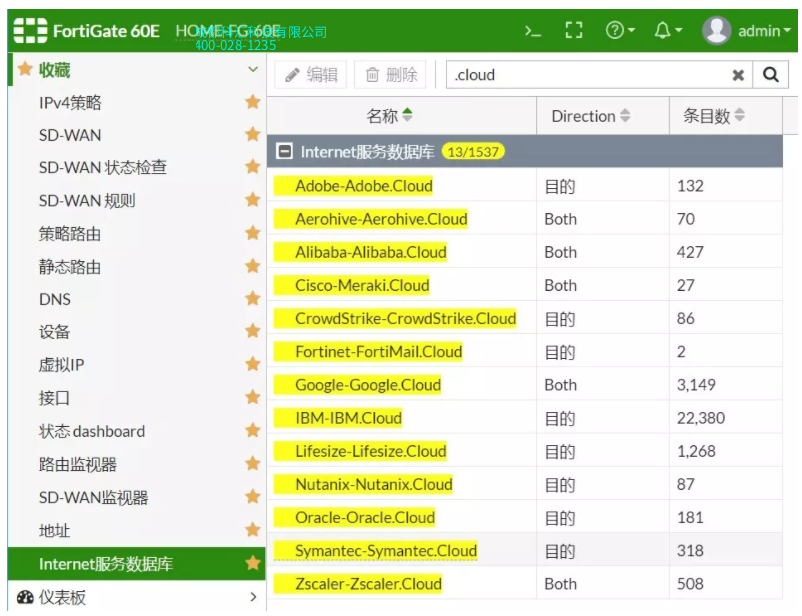Click the fullscreen toggle icon
Viewport: 802px width, 616px height.
click(x=573, y=31)
